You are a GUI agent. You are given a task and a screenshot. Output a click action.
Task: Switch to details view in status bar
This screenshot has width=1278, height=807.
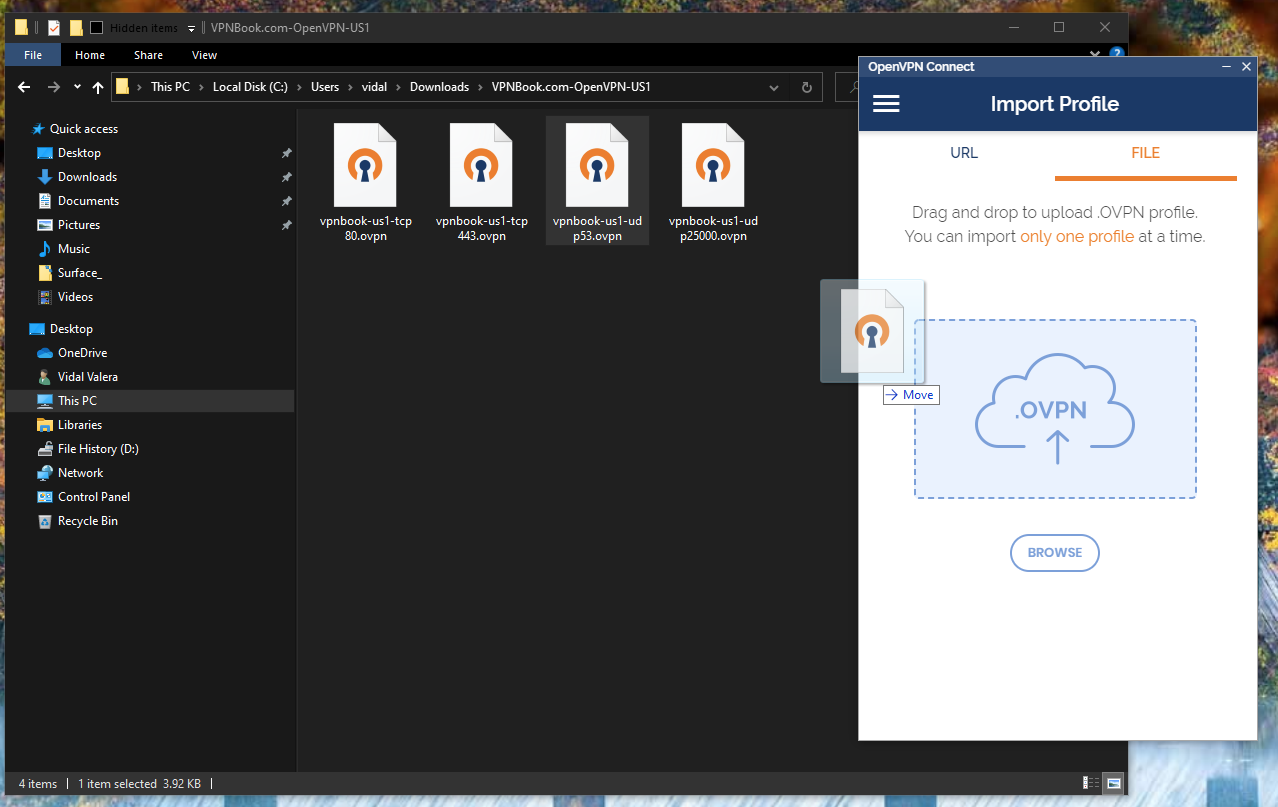(x=1090, y=783)
